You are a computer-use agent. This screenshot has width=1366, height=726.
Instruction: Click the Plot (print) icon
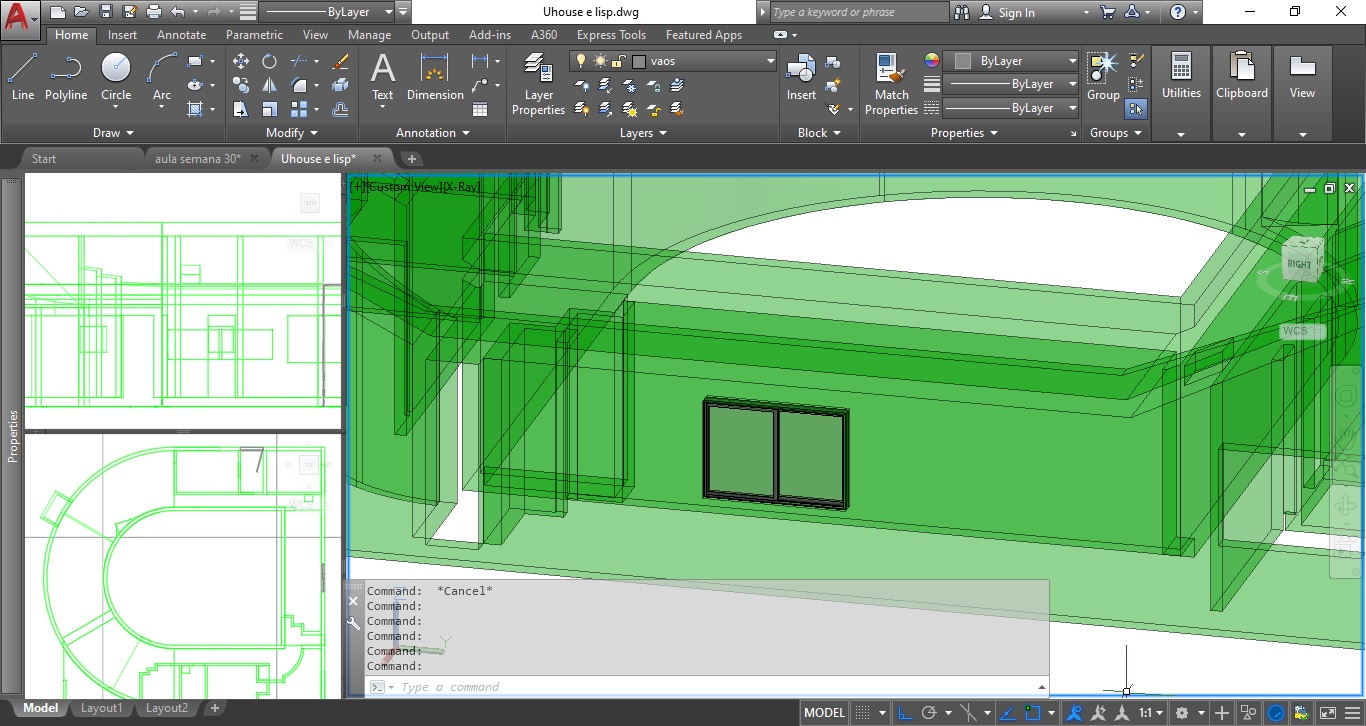point(153,12)
